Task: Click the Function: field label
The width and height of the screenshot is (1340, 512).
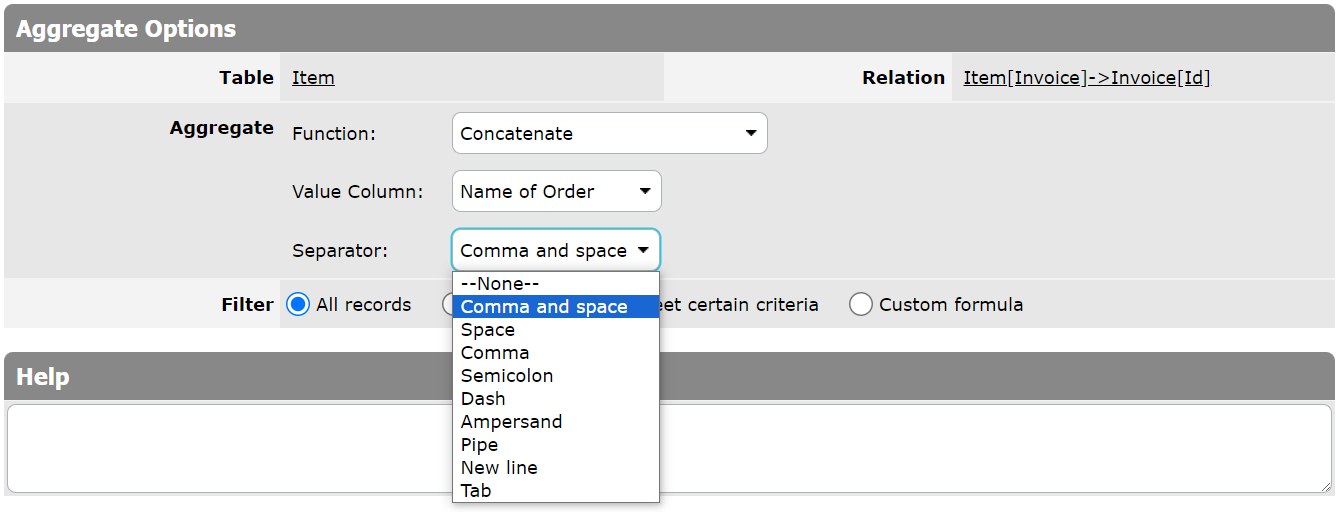Action: tap(334, 134)
